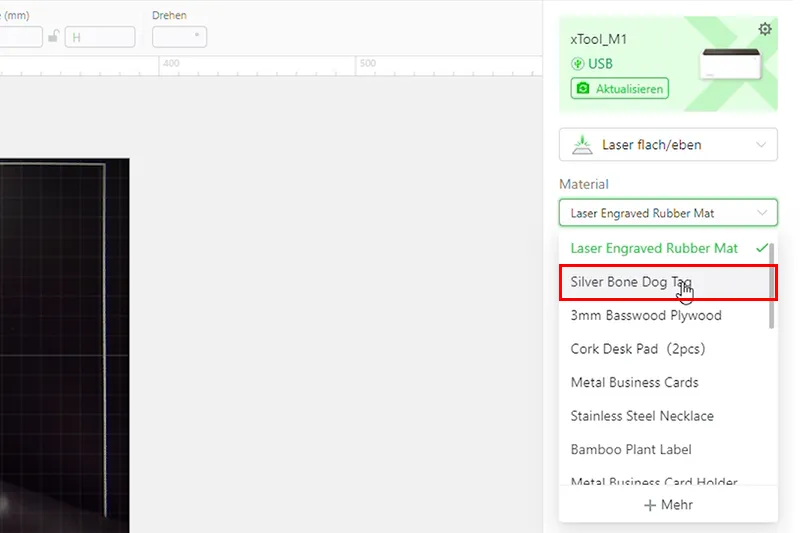This screenshot has height=533, width=800.
Task: Toggle the aspect ratio lock icon
Action: (x=54, y=37)
